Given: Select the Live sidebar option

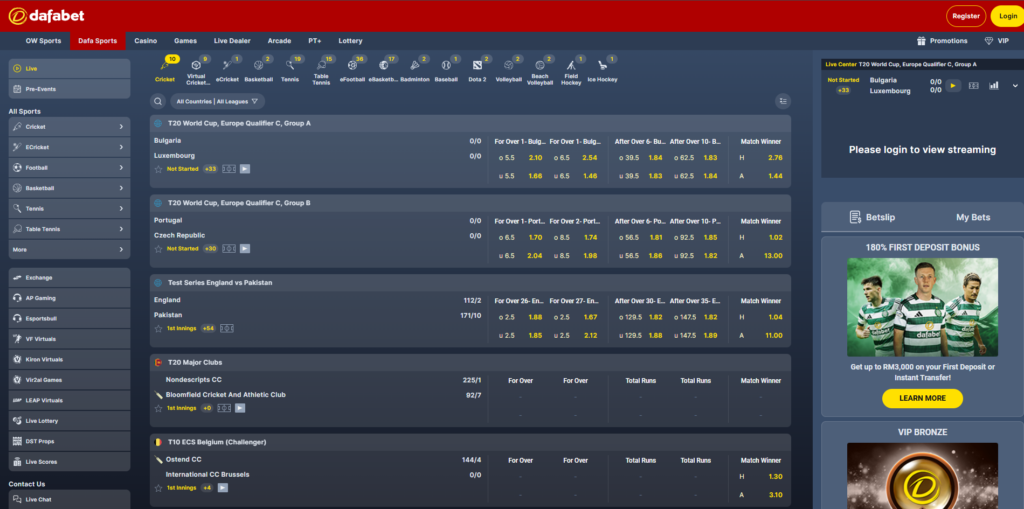Looking at the screenshot, I should point(69,68).
